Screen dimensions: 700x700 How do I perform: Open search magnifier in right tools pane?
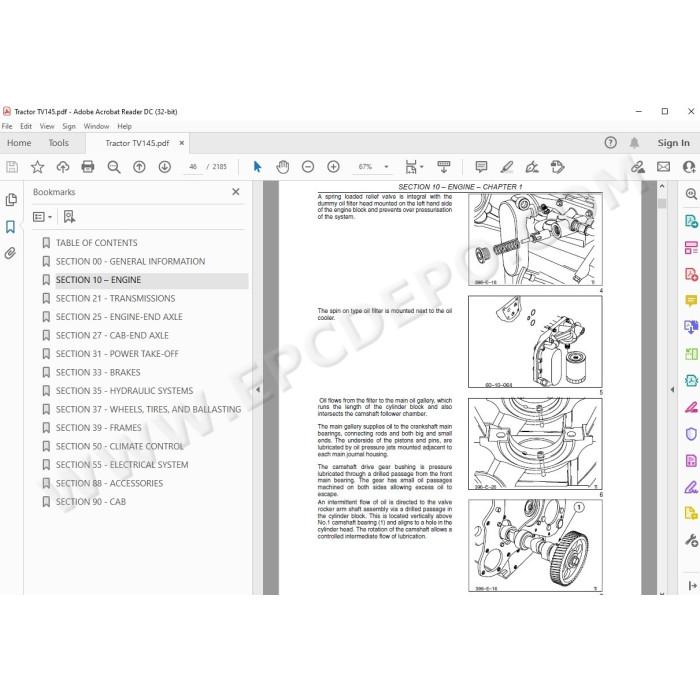click(691, 194)
